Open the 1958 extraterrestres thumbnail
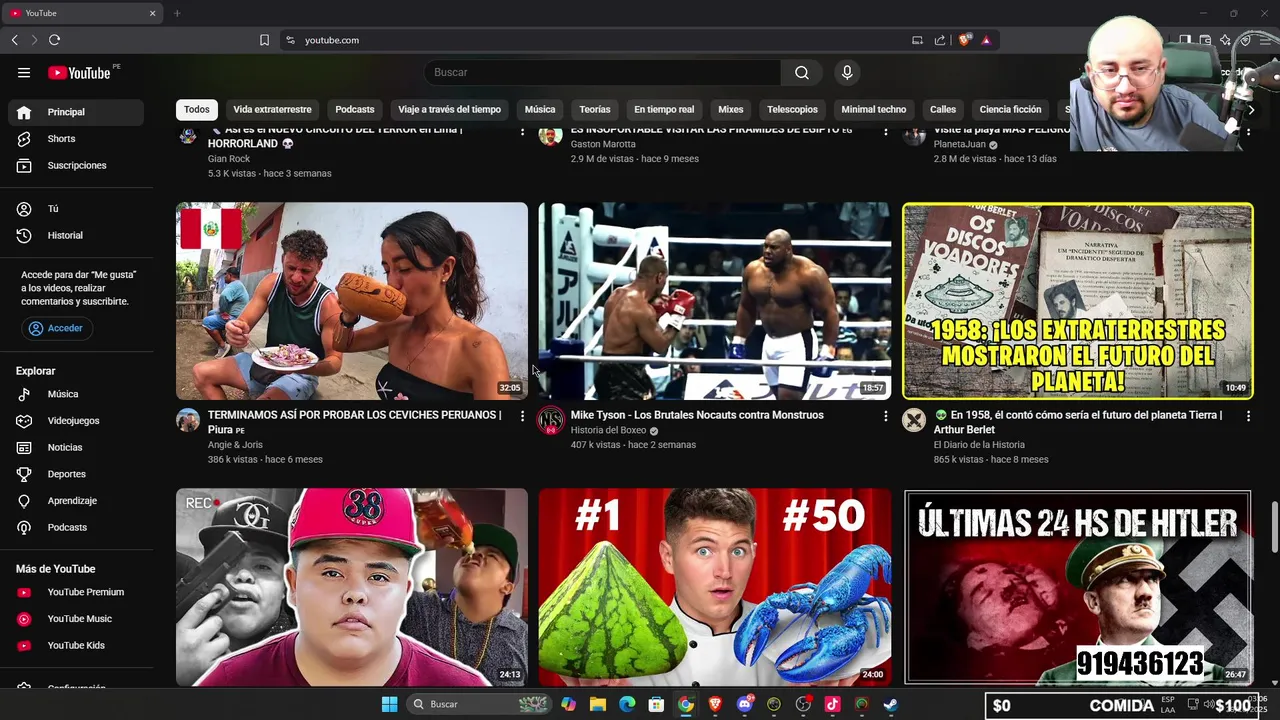The image size is (1280, 720). click(1077, 301)
